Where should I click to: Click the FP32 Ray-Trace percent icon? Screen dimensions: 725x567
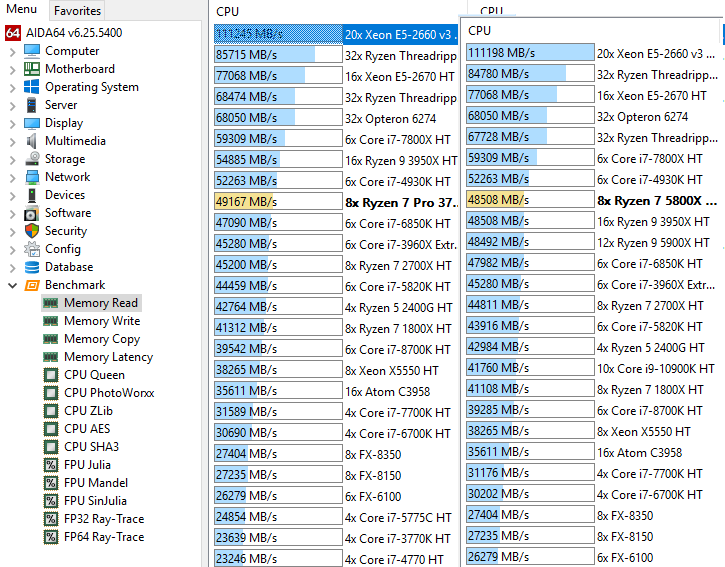point(51,519)
